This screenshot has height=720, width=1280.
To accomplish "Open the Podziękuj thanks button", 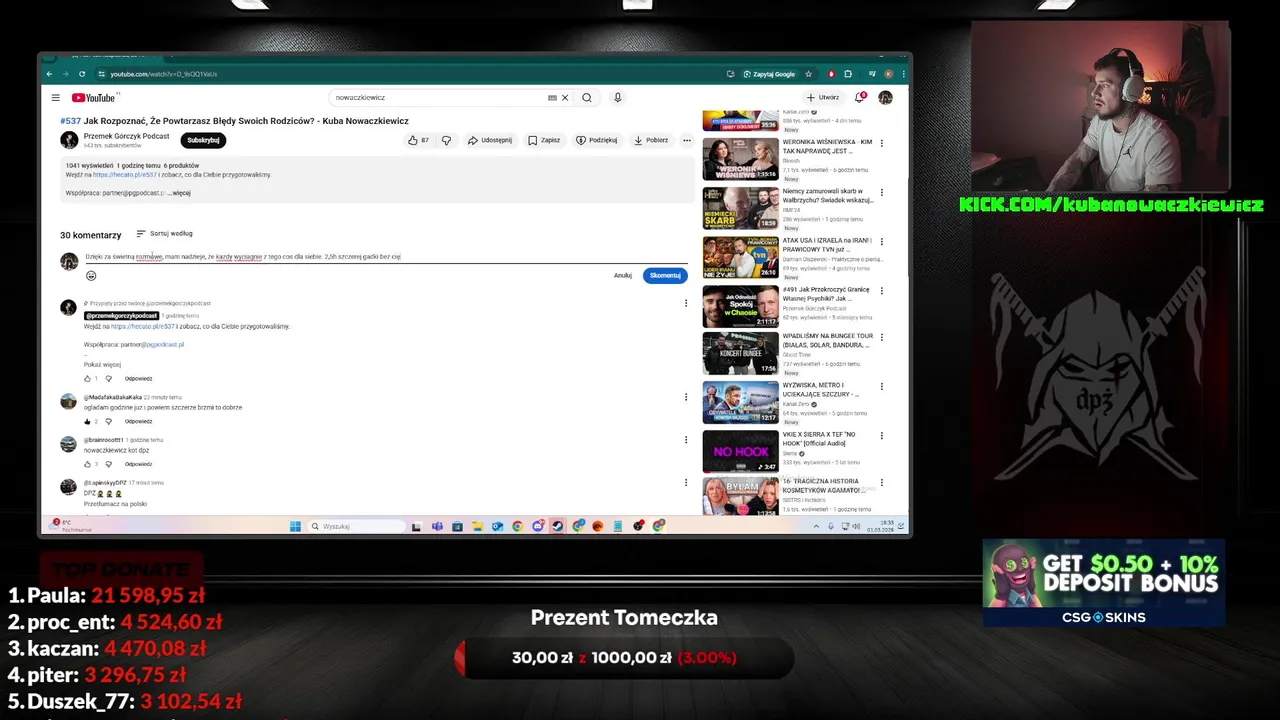I will pos(597,140).
